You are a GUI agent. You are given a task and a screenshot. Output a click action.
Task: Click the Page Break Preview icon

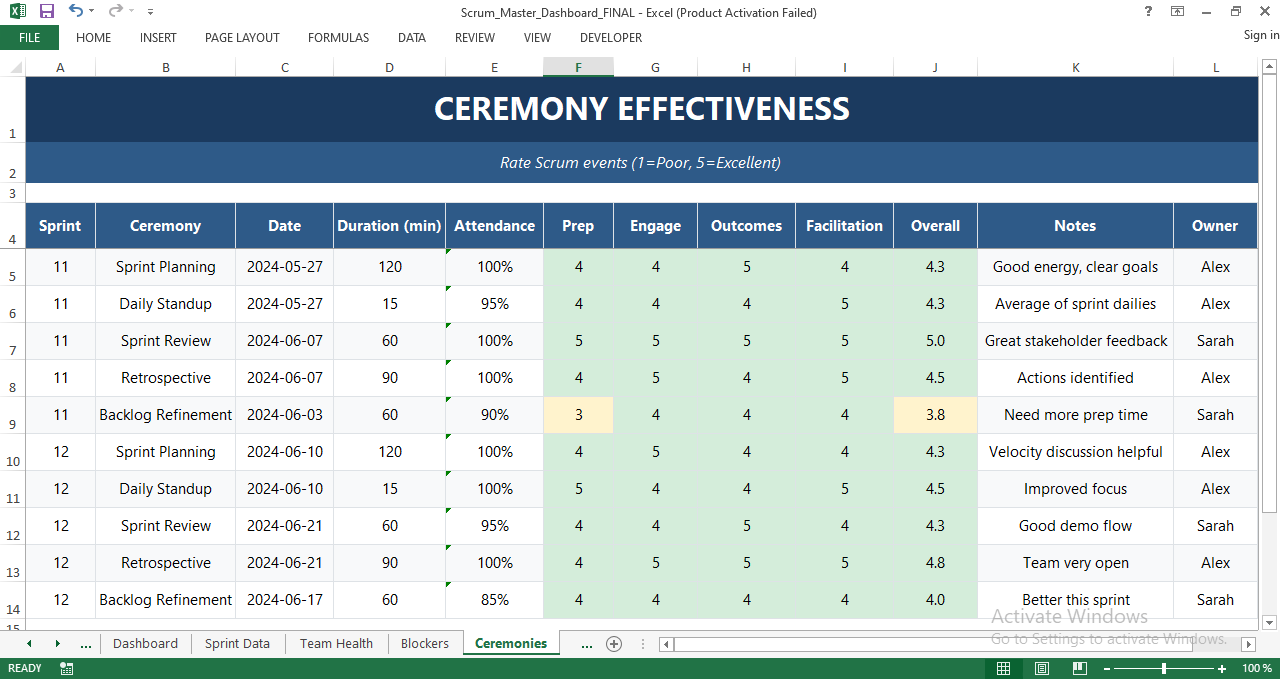click(x=1079, y=668)
